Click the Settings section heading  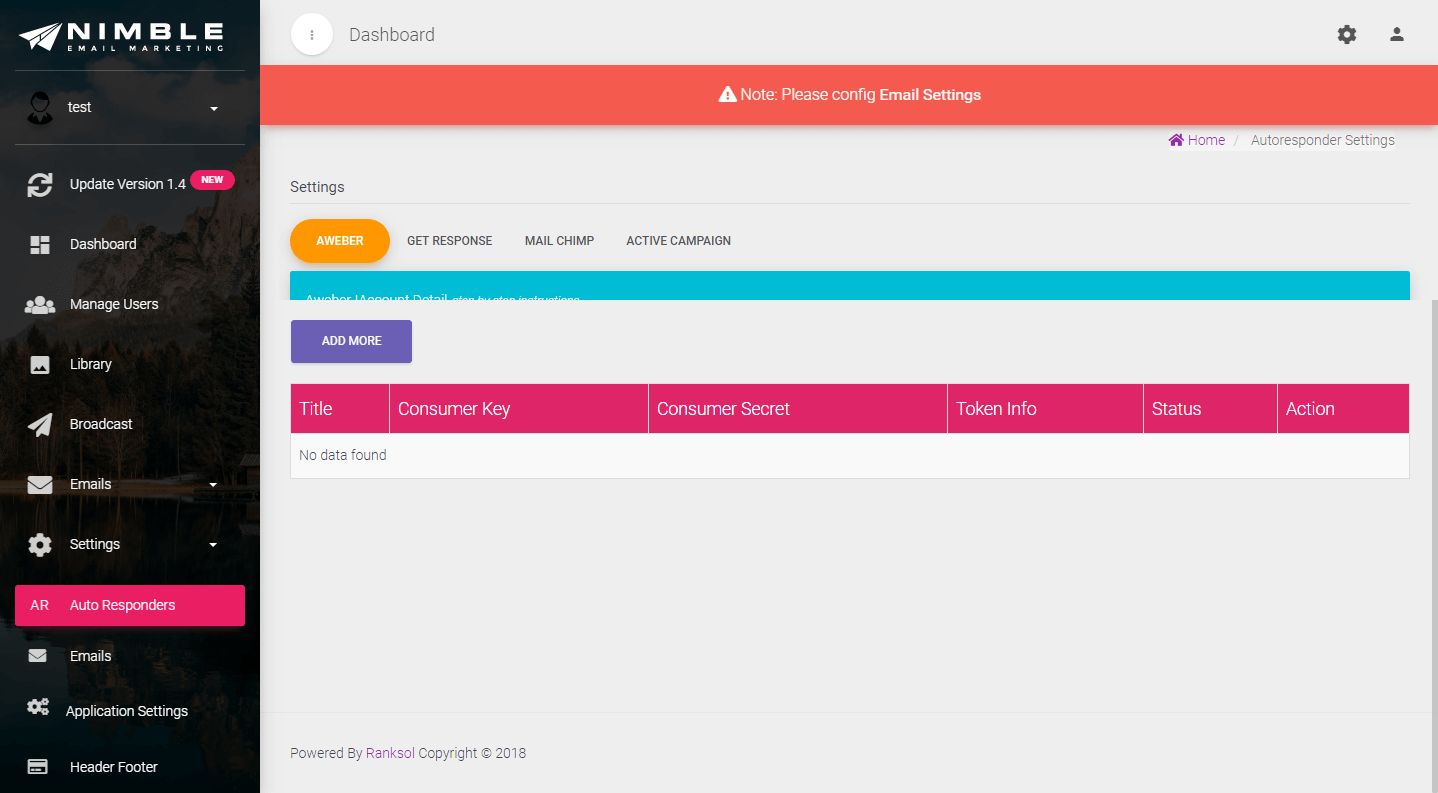317,187
